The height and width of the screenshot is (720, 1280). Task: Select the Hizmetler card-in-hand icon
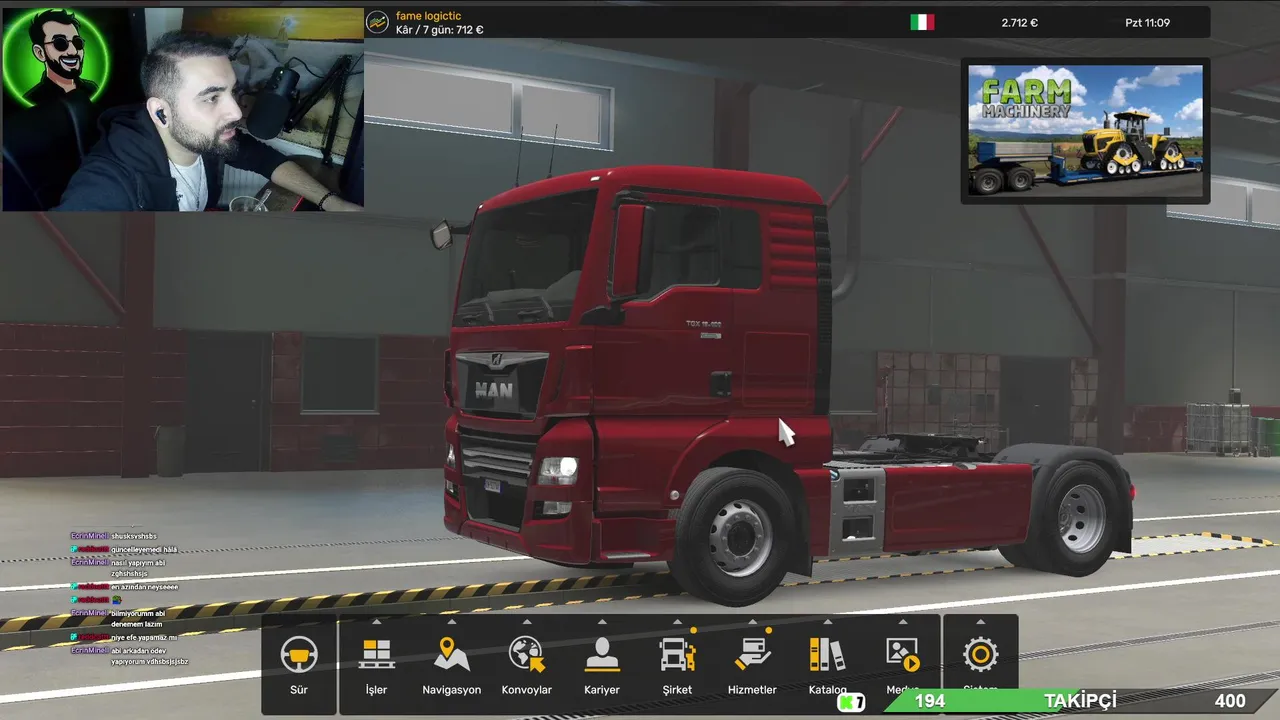pyautogui.click(x=752, y=655)
